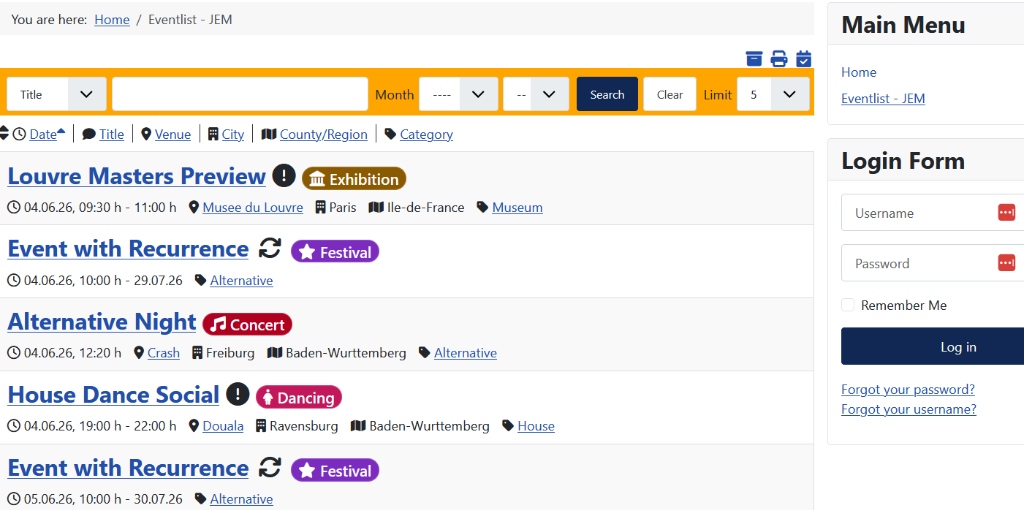Click the tag icon next to Category sort

point(391,134)
